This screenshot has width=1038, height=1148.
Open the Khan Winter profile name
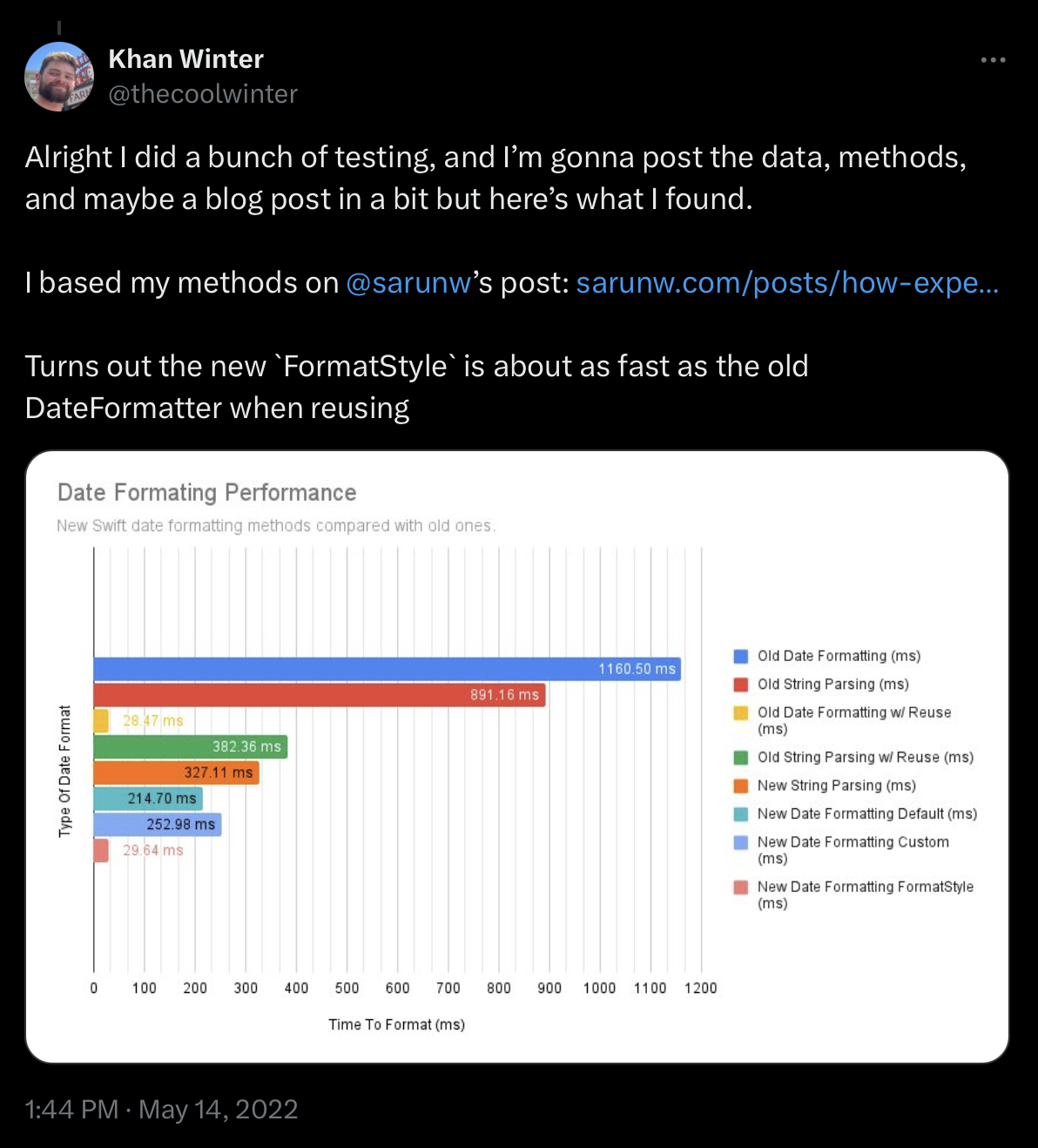[x=185, y=59]
